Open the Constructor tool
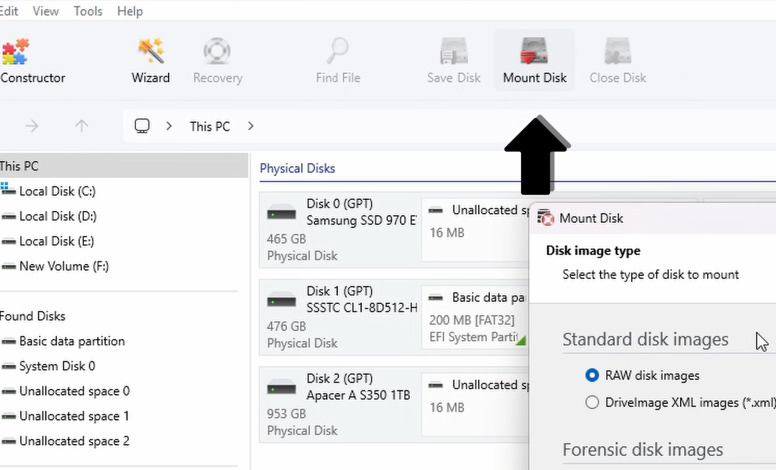This screenshot has height=470, width=776. (x=32, y=60)
